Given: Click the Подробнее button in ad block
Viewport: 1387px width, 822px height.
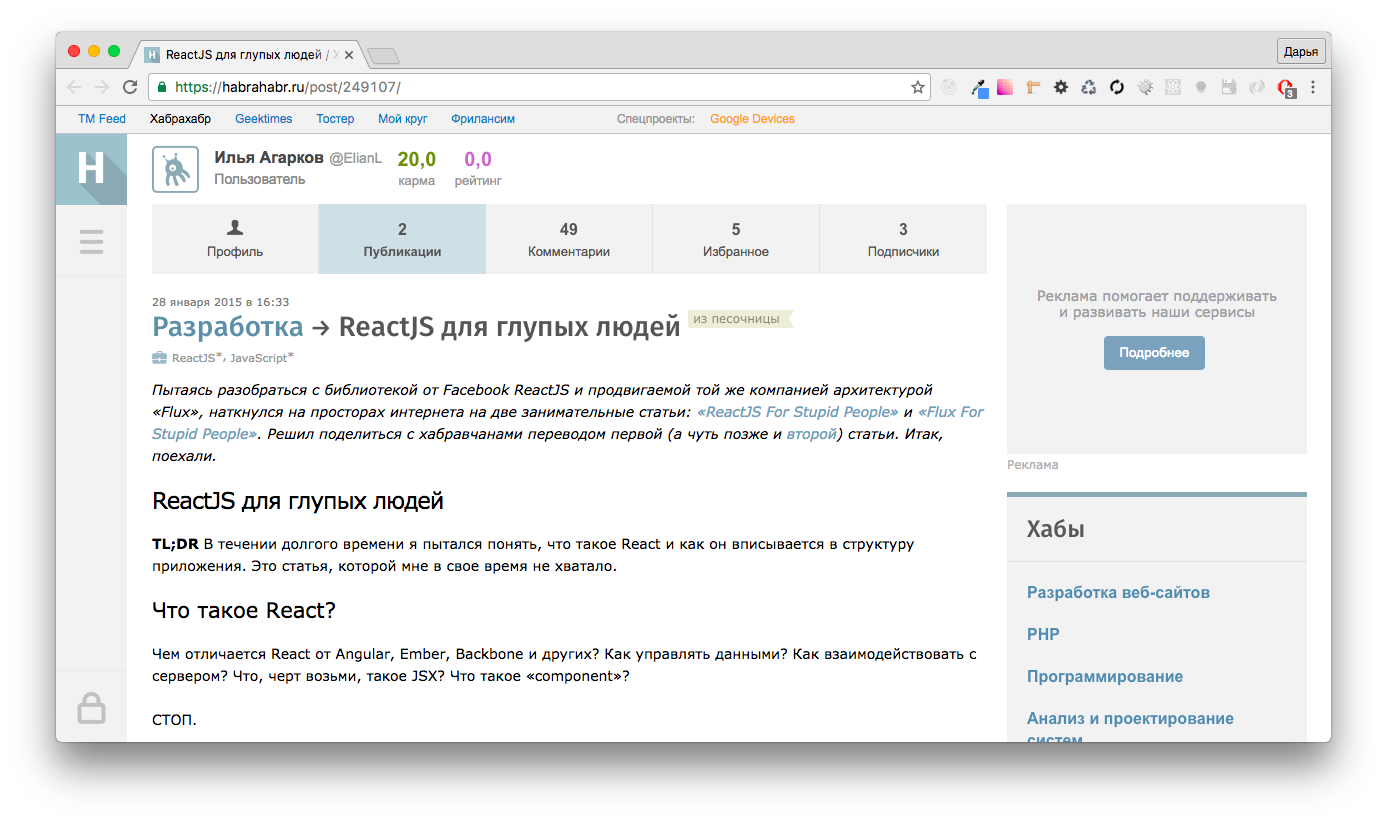Looking at the screenshot, I should [1154, 353].
